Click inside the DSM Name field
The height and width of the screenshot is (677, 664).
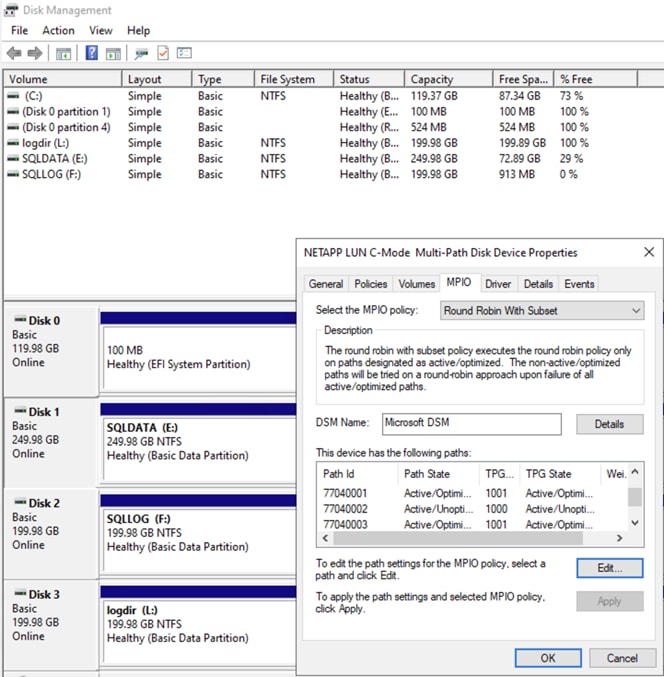click(471, 424)
